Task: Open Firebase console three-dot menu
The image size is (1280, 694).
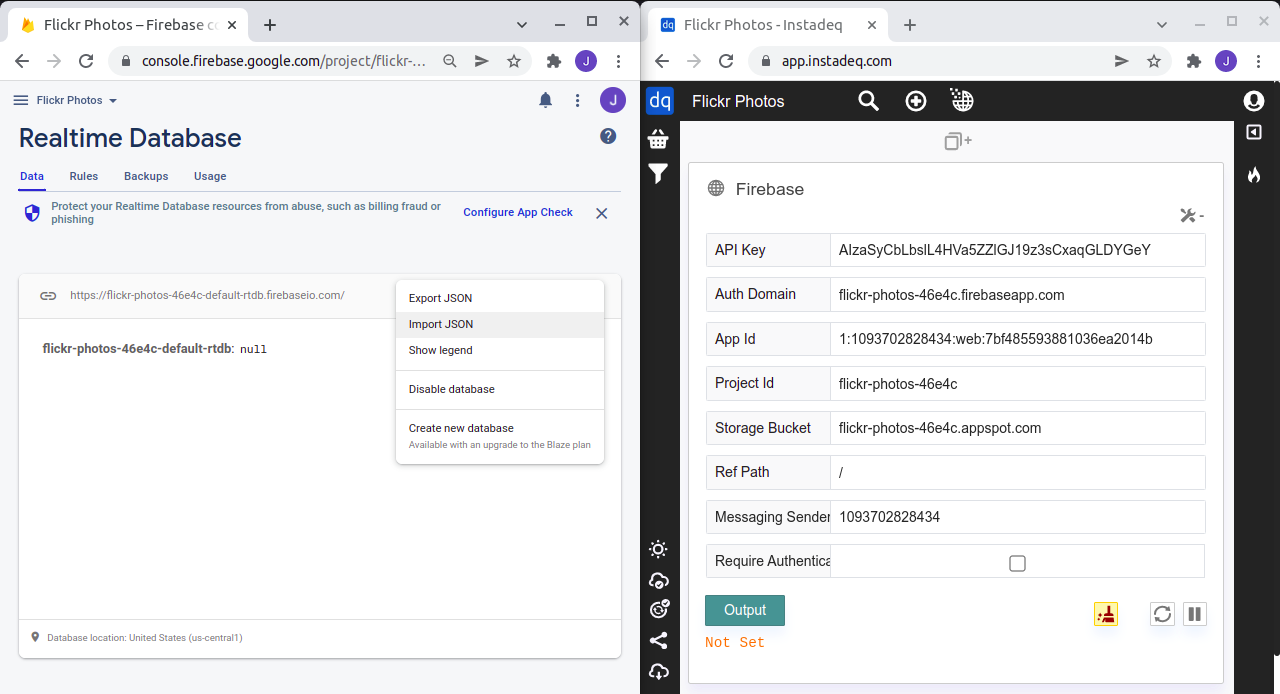Action: 577,100
